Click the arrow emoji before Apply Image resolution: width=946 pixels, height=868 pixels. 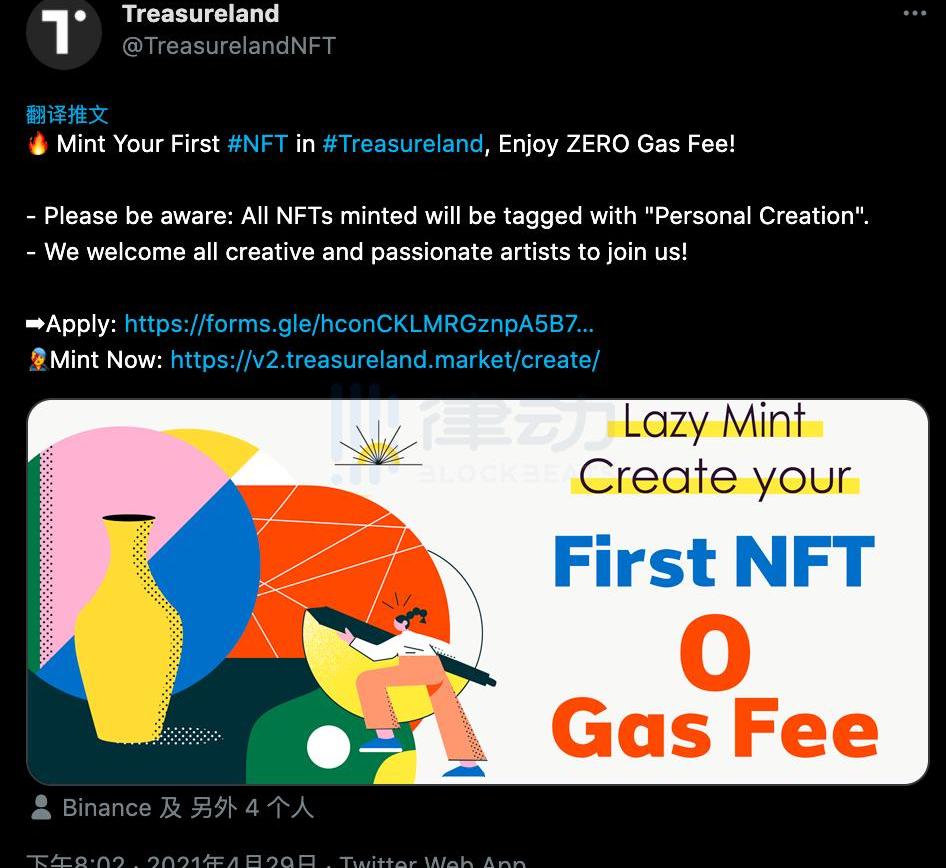click(x=35, y=324)
